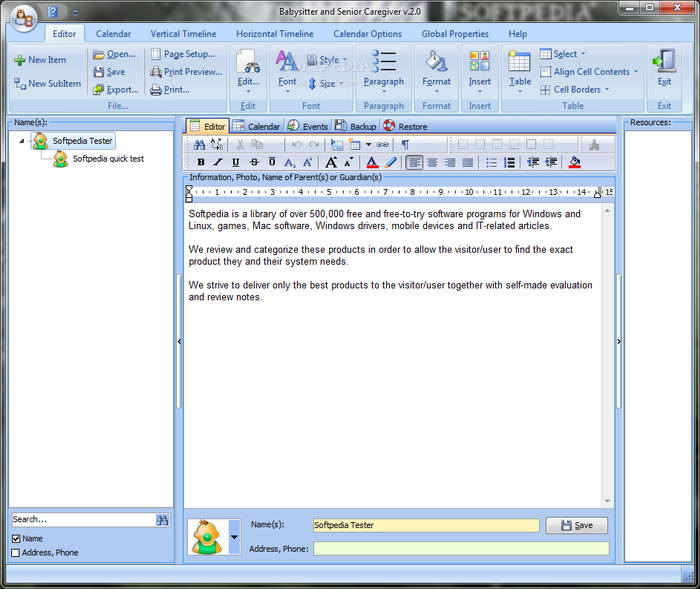Click the Replace text icon
This screenshot has height=589, width=700.
[x=217, y=145]
